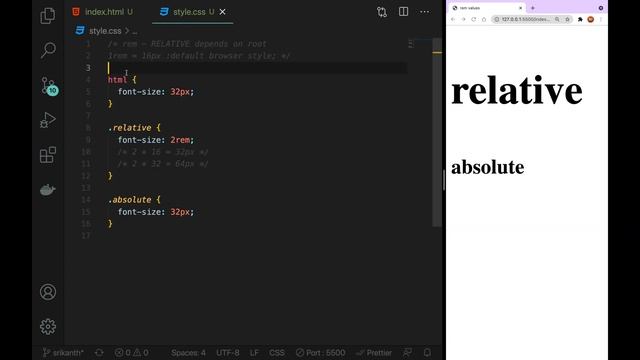
Task: Switch to the index.html tab
Action: (x=103, y=12)
